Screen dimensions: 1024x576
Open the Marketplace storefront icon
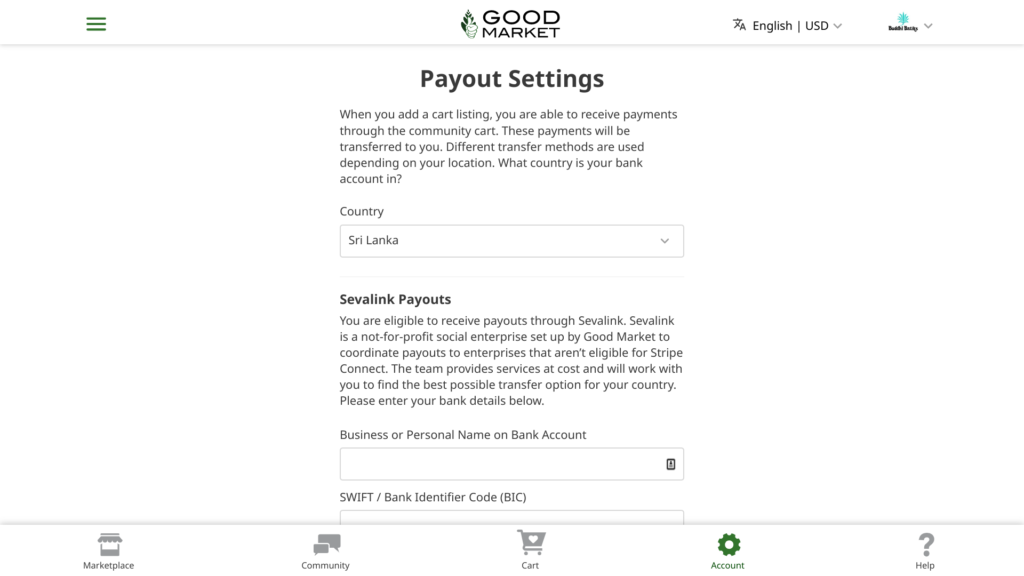tap(109, 544)
